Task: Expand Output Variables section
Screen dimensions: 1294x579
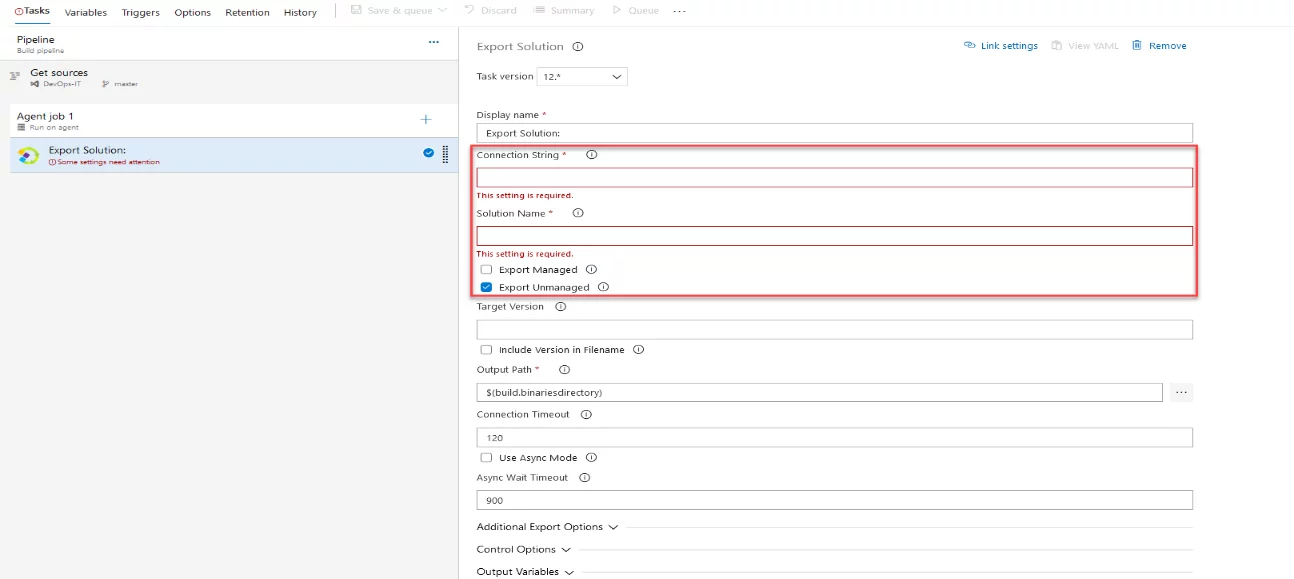Action: pyautogui.click(x=525, y=572)
